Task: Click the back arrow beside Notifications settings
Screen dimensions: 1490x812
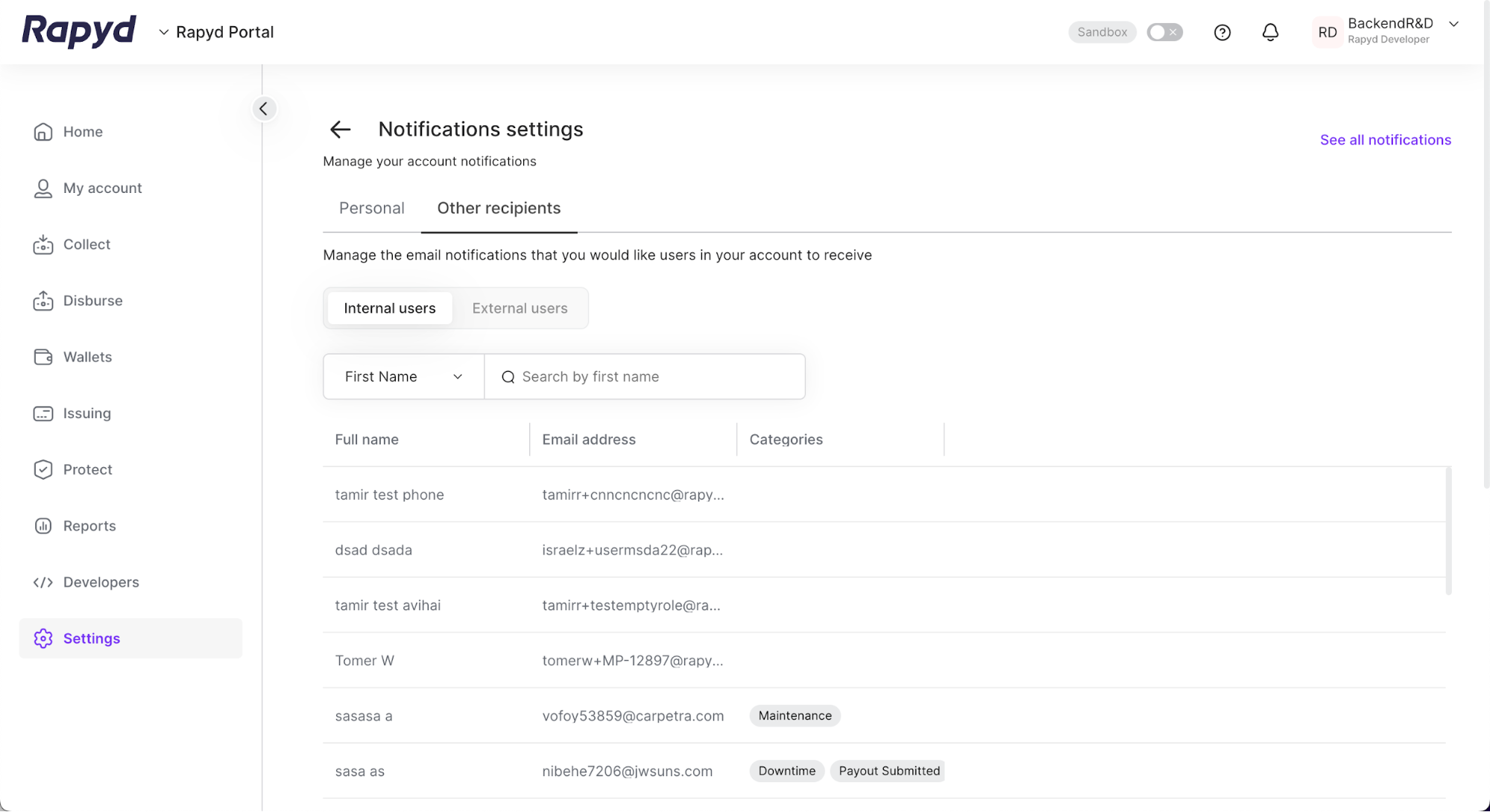Action: pos(340,130)
